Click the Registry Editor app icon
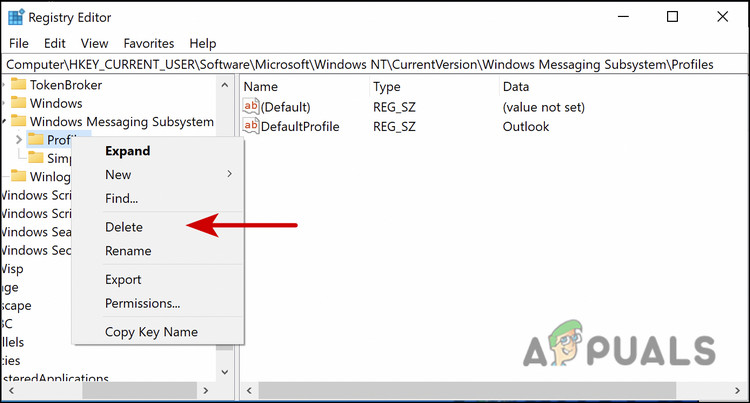750x403 pixels. coord(16,17)
